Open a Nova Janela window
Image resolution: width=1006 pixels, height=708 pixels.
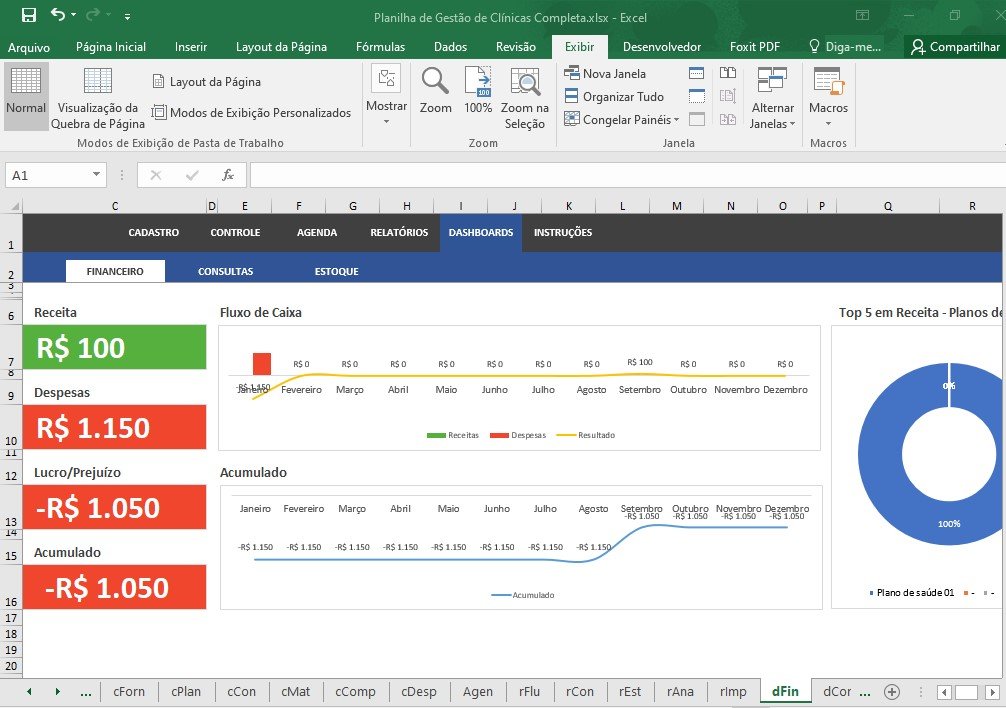tap(605, 73)
